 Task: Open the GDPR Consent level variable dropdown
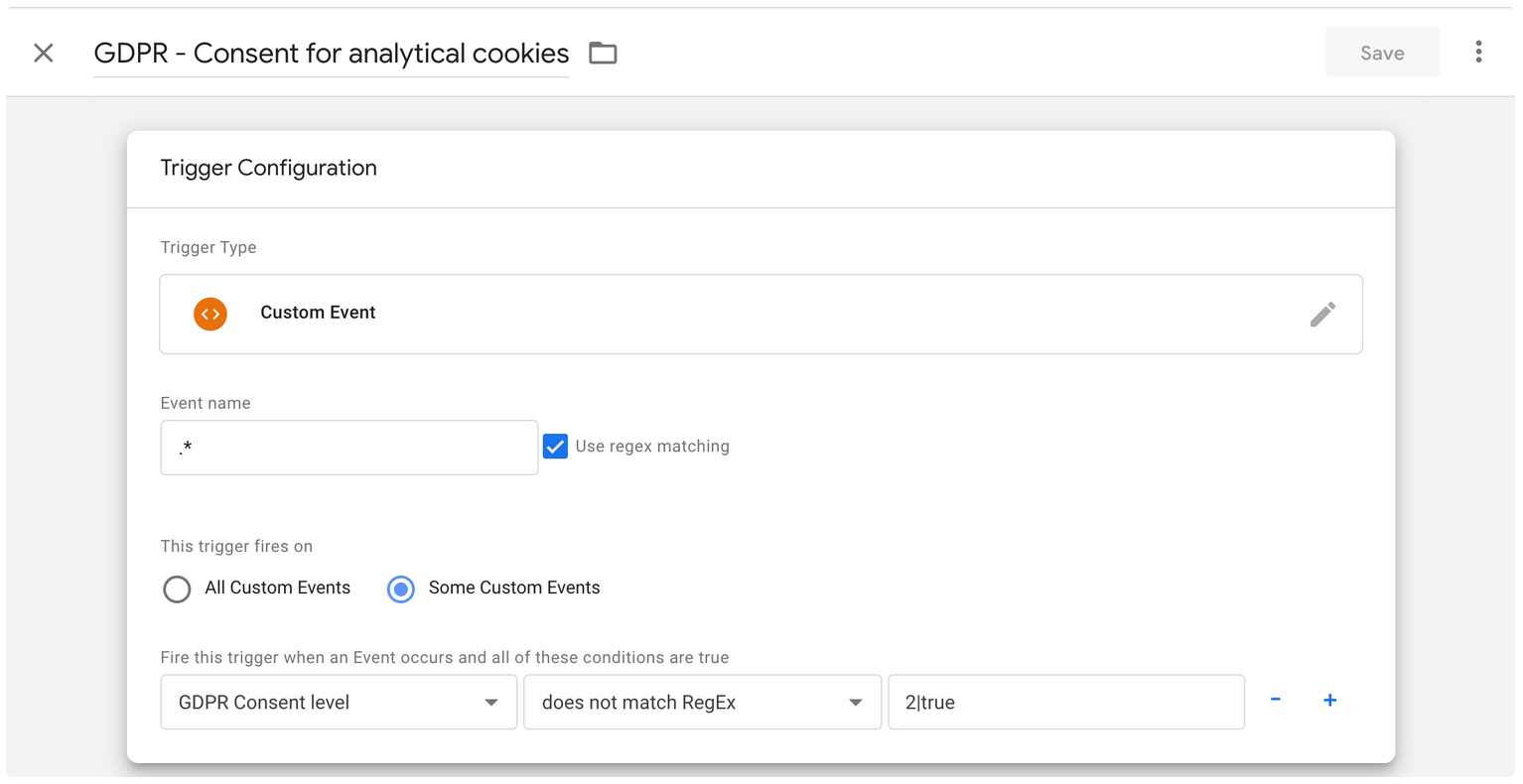click(x=339, y=703)
